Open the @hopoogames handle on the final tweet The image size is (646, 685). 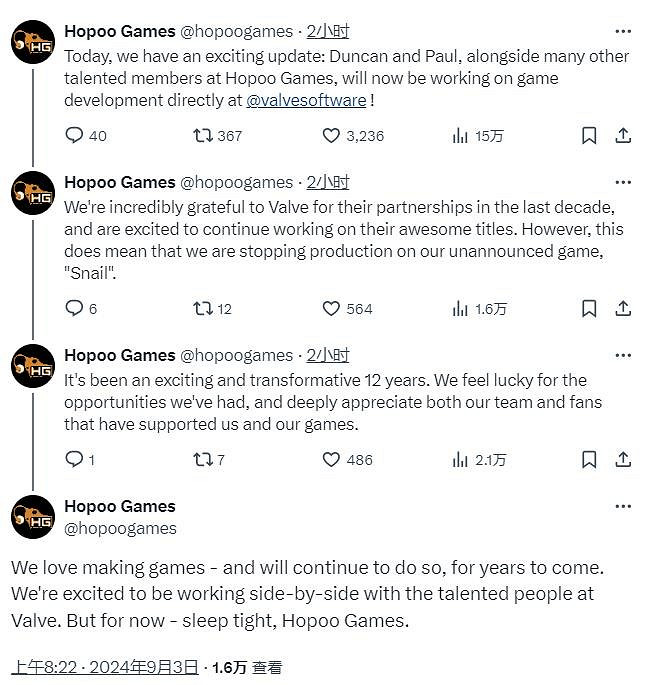tap(120, 528)
